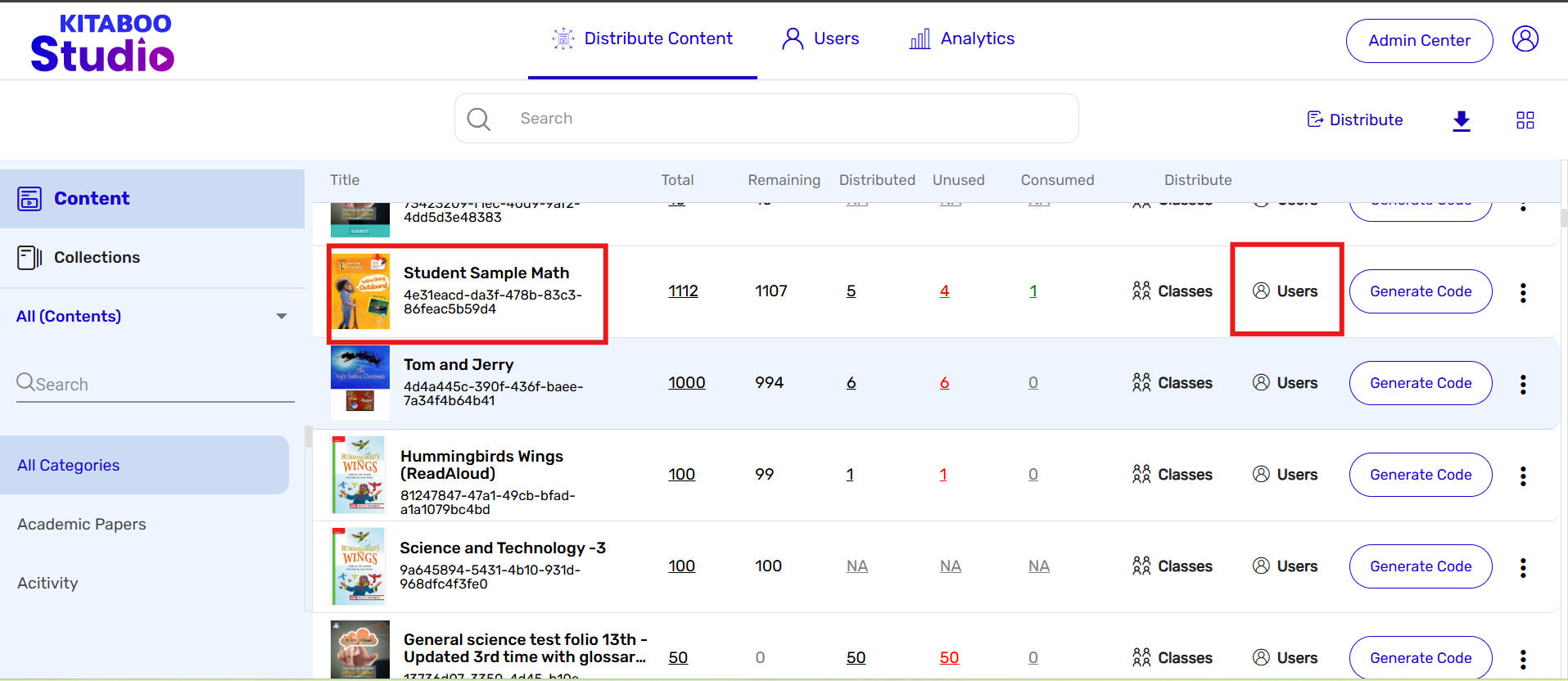Open three-dot menu for Tom and Jerry

(x=1523, y=384)
